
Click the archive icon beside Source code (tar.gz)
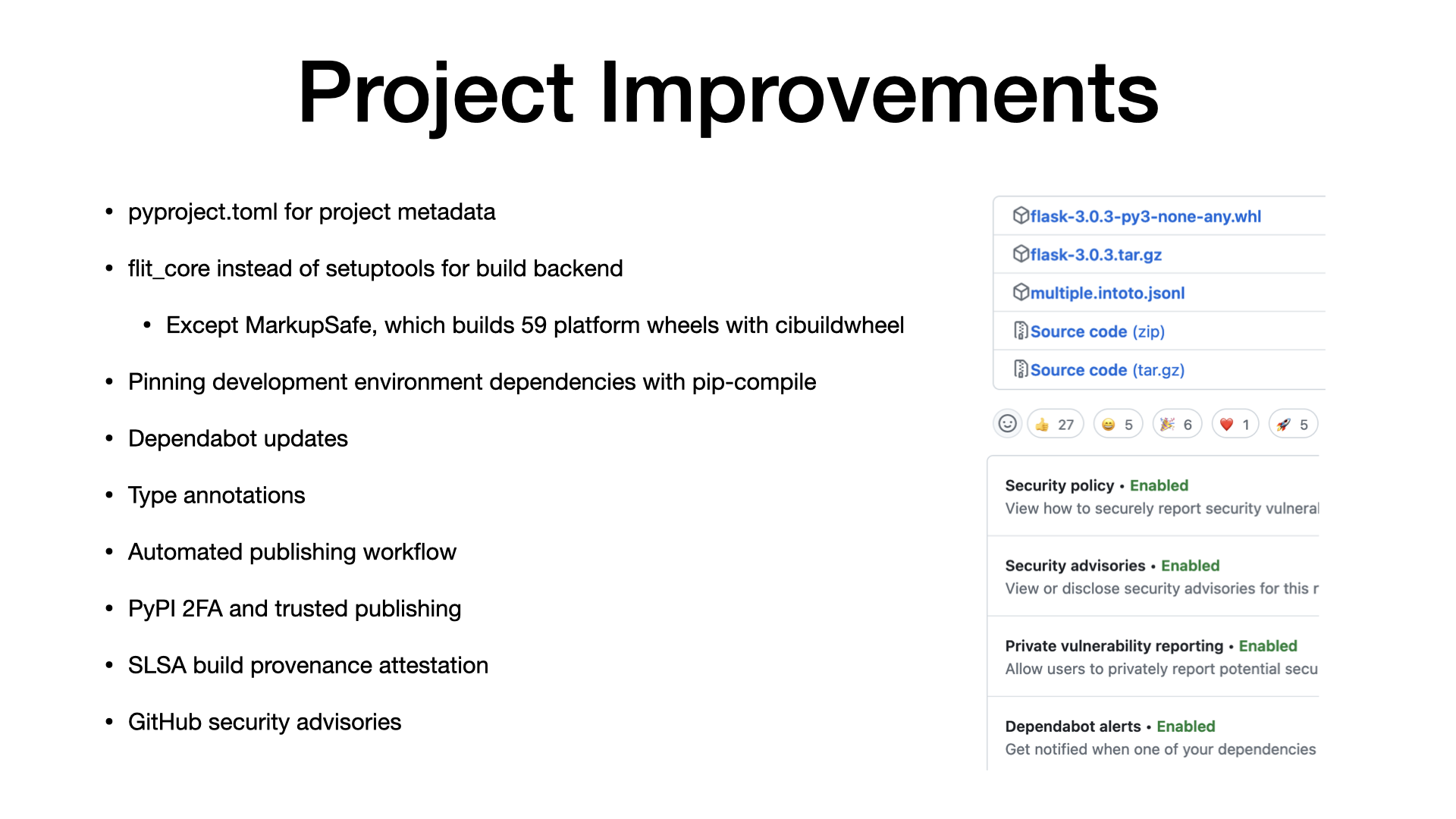[1021, 370]
